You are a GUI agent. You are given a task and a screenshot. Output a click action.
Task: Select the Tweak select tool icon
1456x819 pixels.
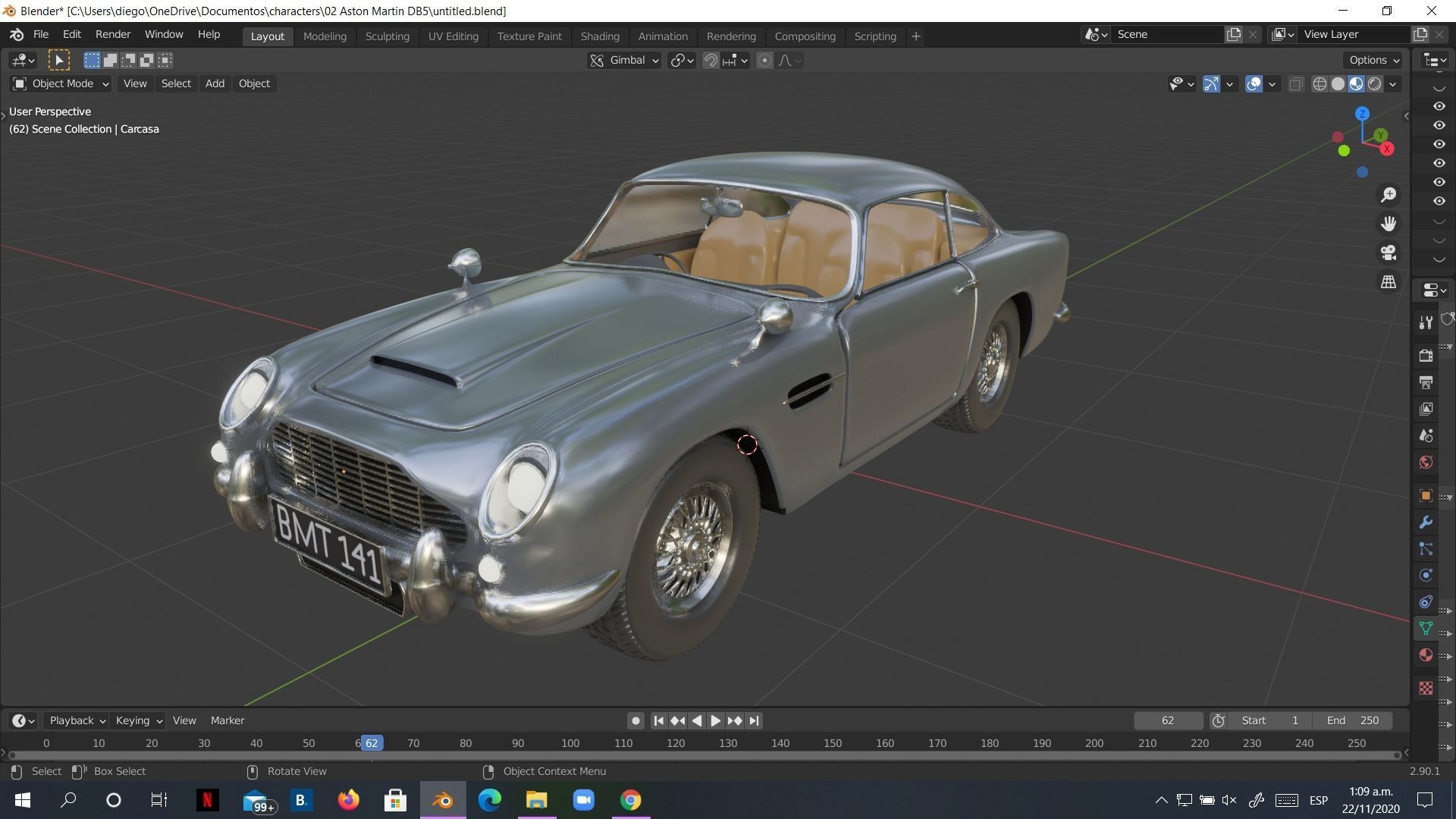(x=58, y=60)
